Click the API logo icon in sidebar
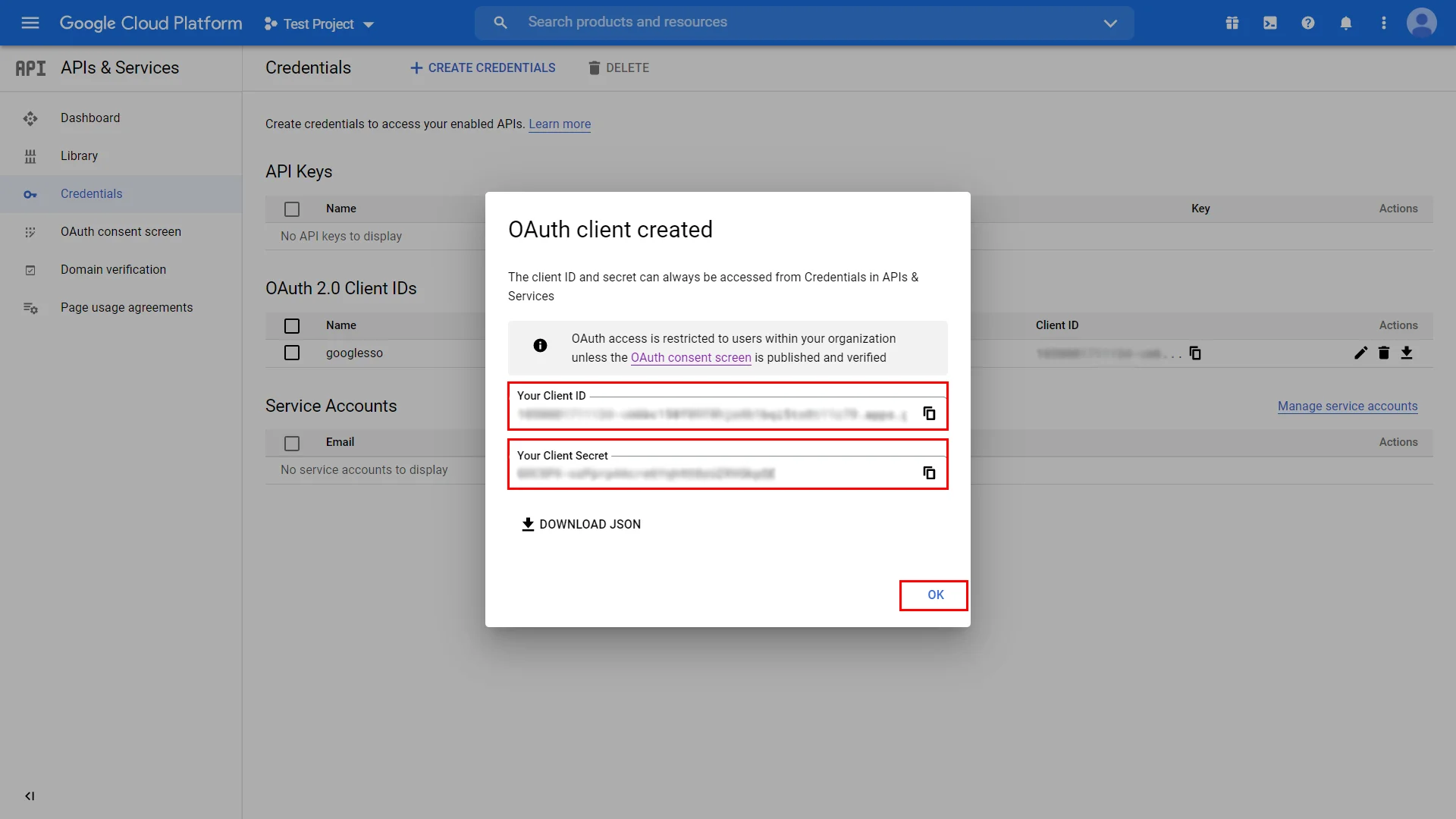 (x=30, y=68)
